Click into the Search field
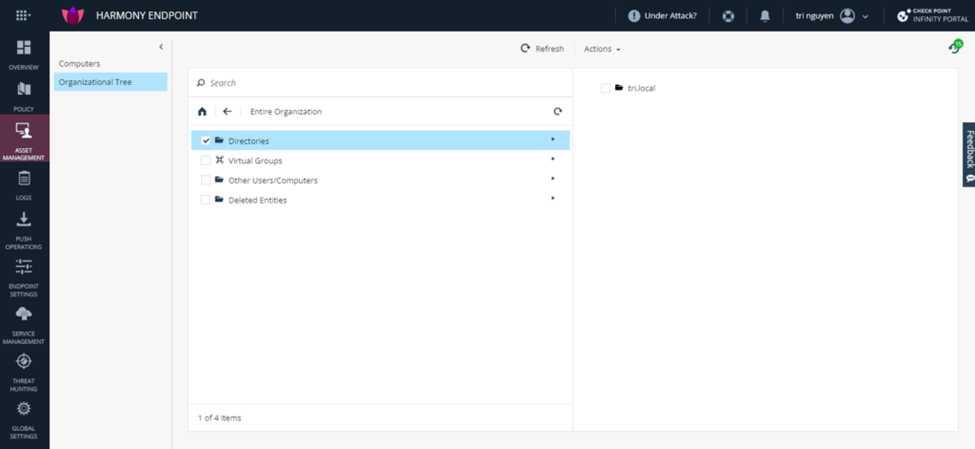Image resolution: width=975 pixels, height=449 pixels. pyautogui.click(x=380, y=83)
